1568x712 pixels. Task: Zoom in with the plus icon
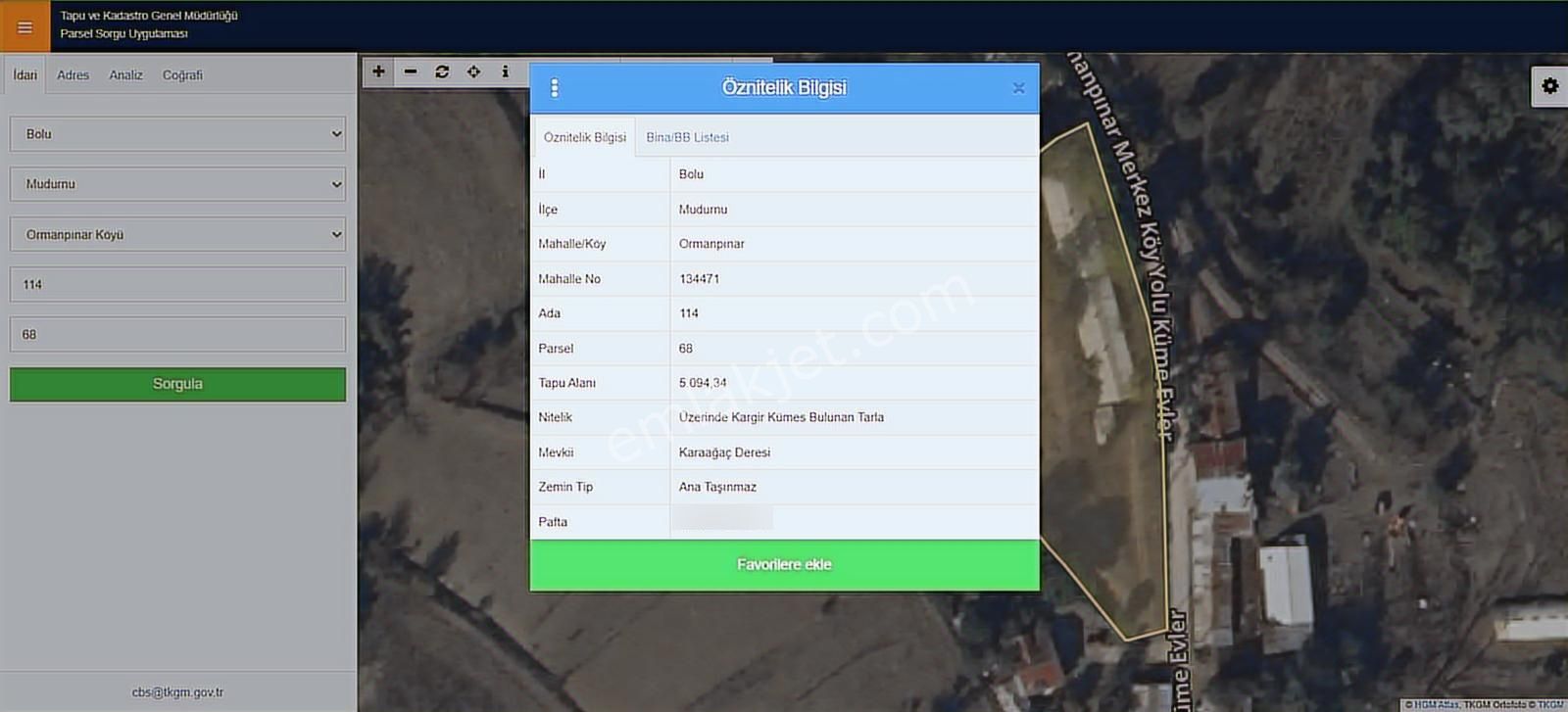pos(378,71)
